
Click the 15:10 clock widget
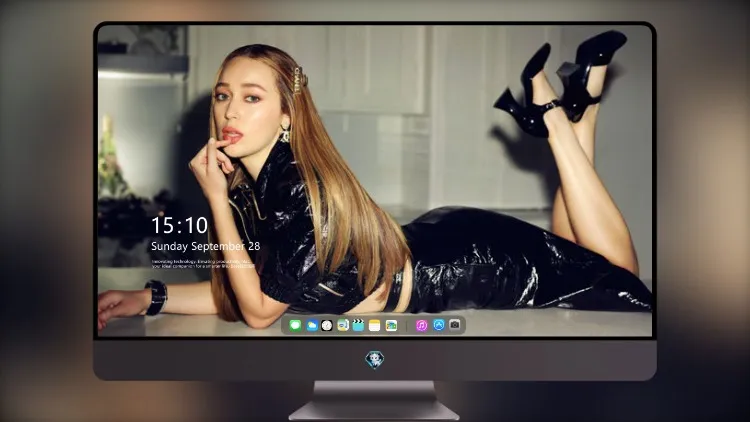(180, 225)
